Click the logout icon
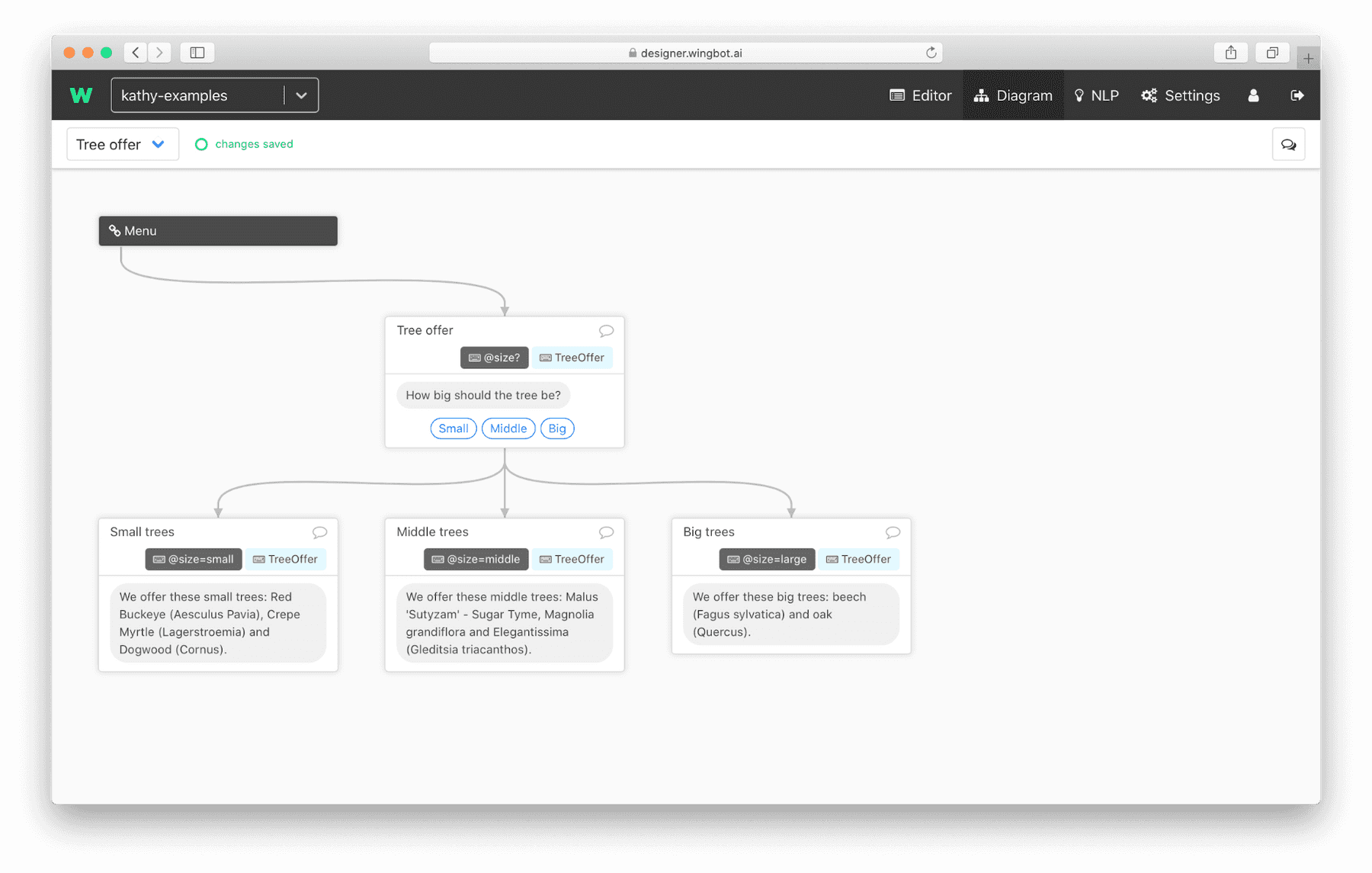Screen dimensions: 1372x873 [1298, 95]
